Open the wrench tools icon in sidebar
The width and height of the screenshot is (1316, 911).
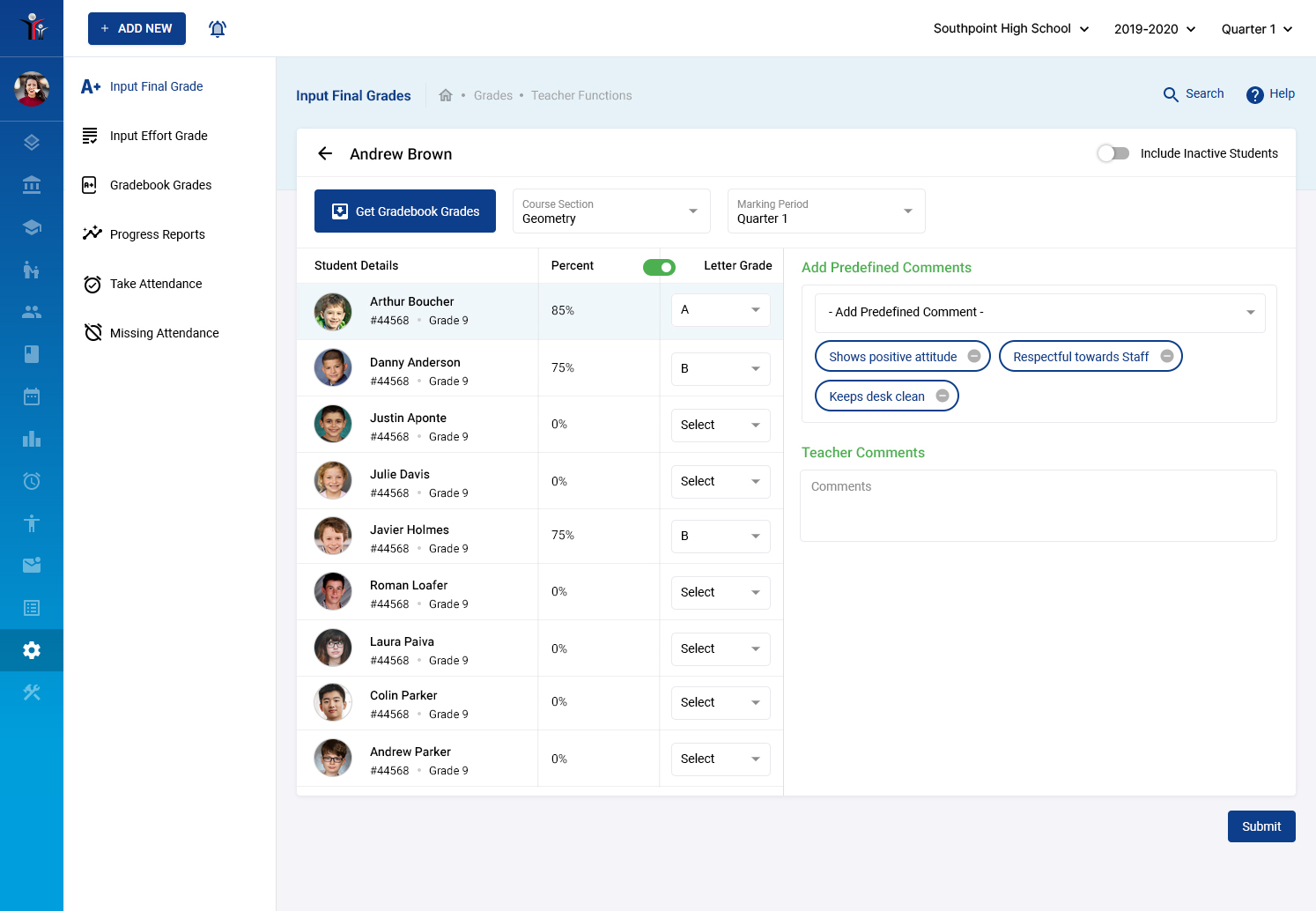point(32,693)
